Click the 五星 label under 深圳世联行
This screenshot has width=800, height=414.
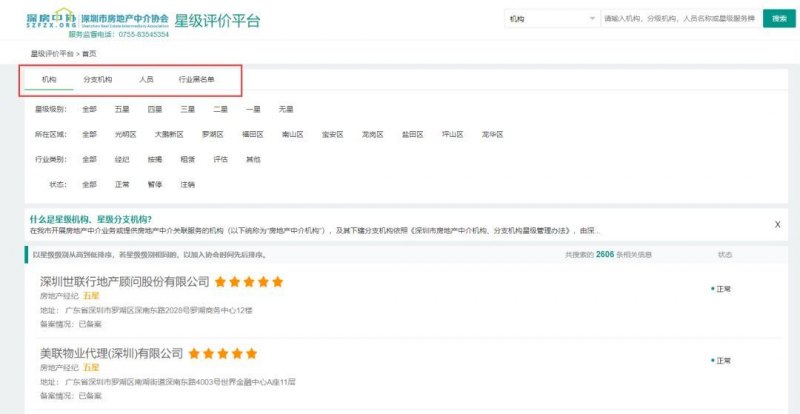tap(91, 296)
